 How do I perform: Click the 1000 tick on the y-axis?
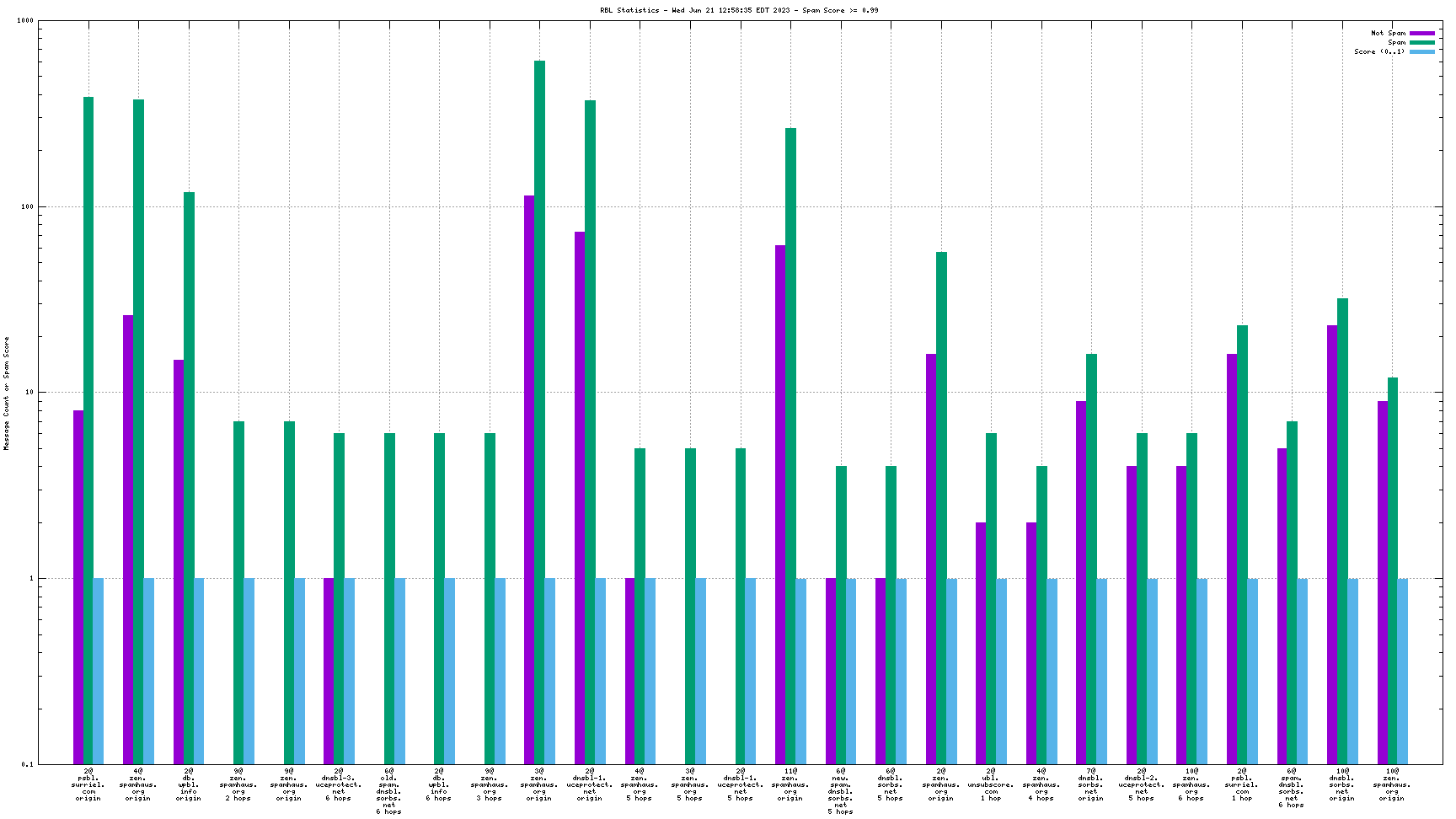24,21
